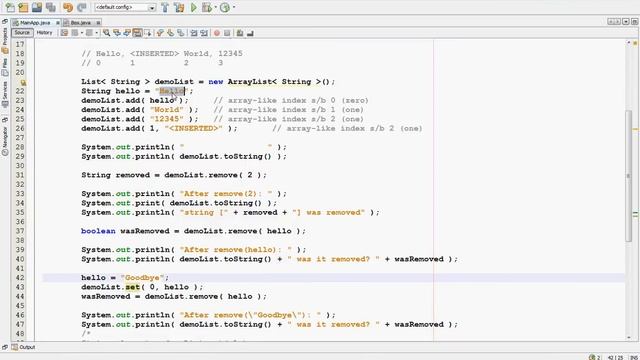Switch to the MainApp.java editor tab
Image resolution: width=640 pixels, height=360 pixels.
[x=35, y=23]
